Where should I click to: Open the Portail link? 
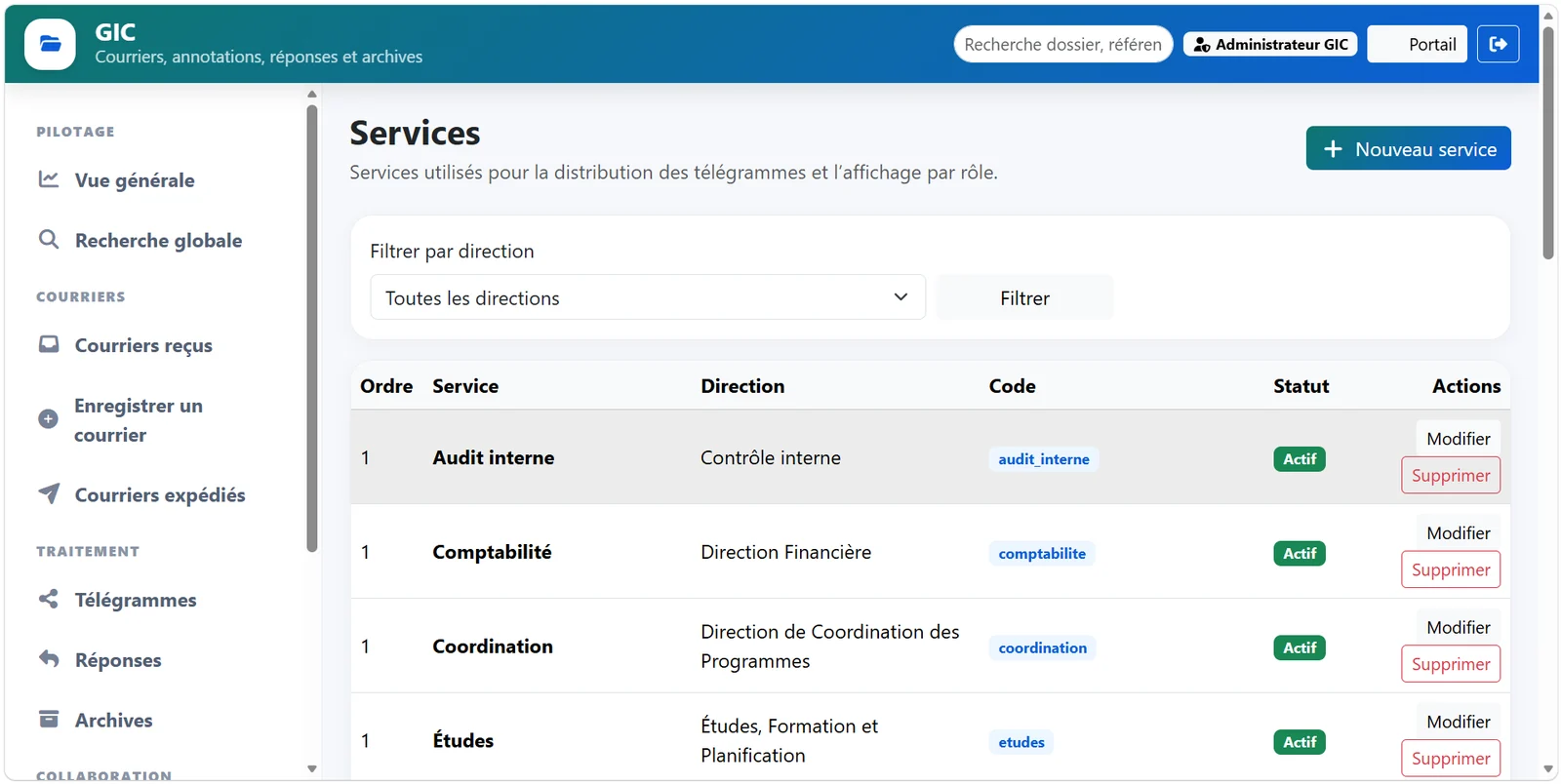tap(1417, 44)
